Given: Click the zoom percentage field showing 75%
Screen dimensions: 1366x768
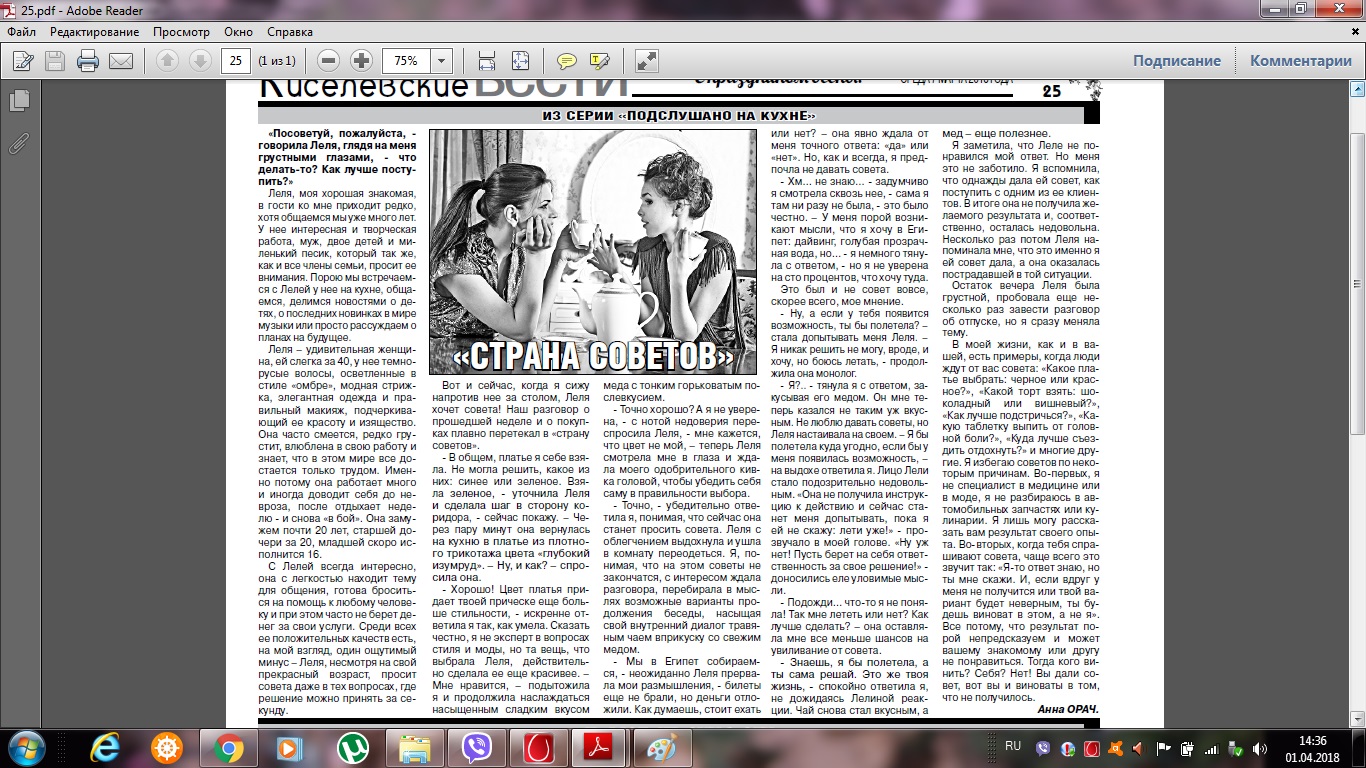Looking at the screenshot, I should [406, 61].
